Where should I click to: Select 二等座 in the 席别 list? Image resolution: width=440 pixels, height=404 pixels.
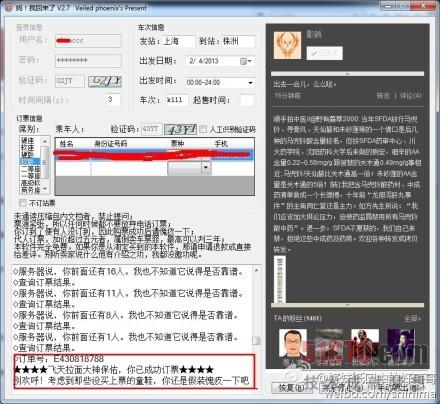click(x=30, y=169)
